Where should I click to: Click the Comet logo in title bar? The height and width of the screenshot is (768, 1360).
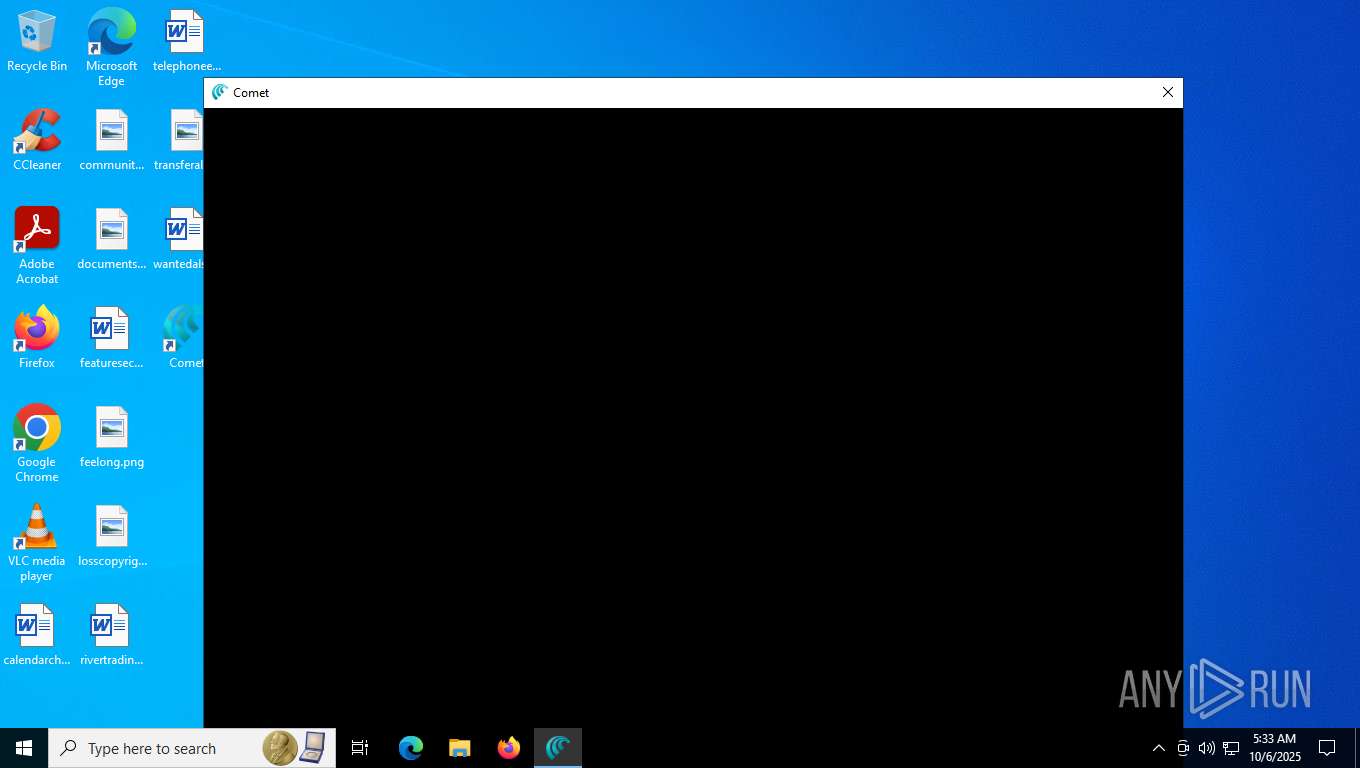click(220, 92)
